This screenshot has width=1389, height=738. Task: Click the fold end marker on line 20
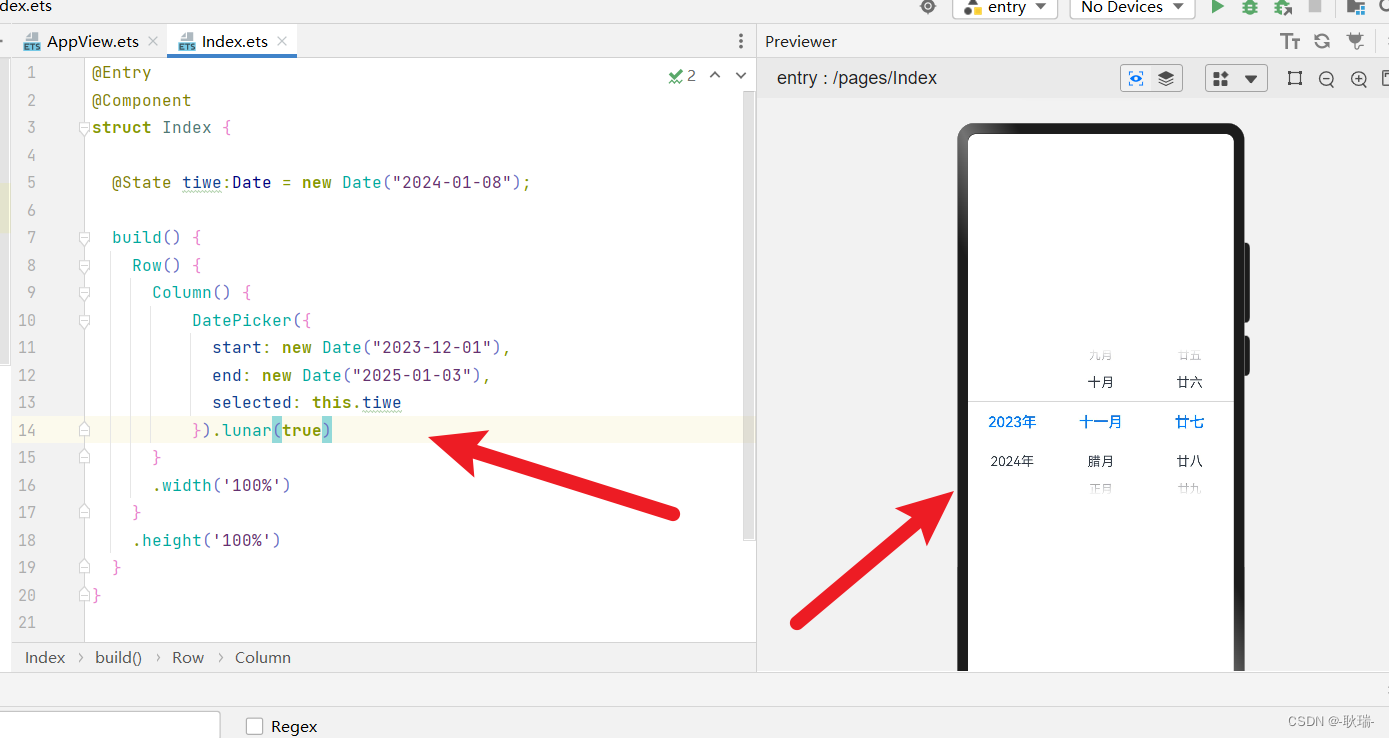[84, 595]
